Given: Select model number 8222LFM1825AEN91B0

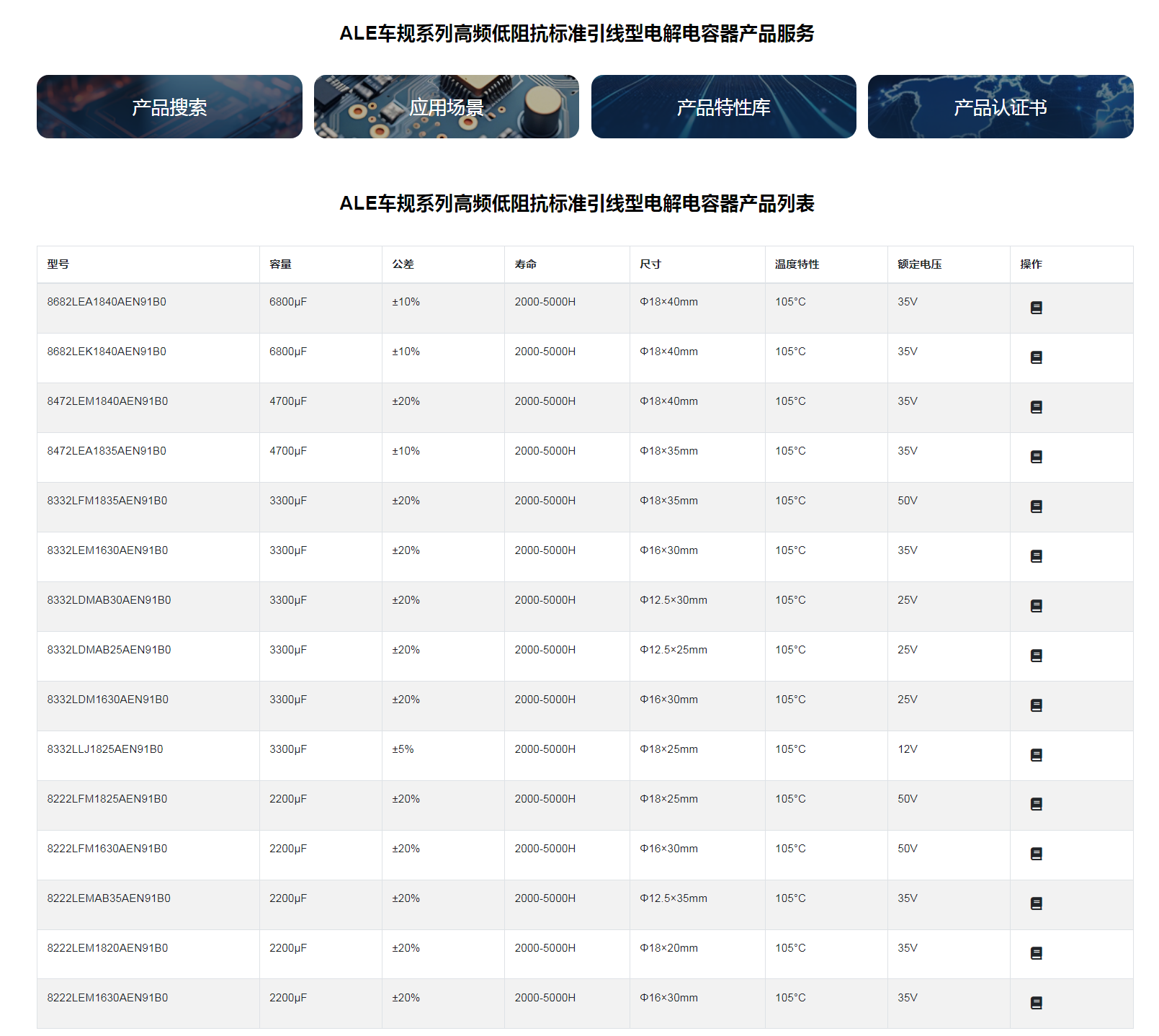Looking at the screenshot, I should coord(107,799).
